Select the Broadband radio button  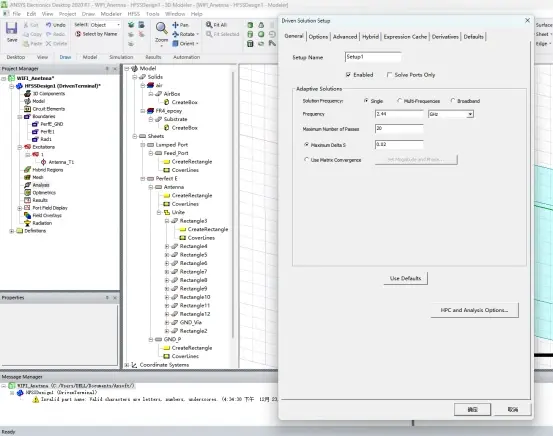[x=453, y=101]
